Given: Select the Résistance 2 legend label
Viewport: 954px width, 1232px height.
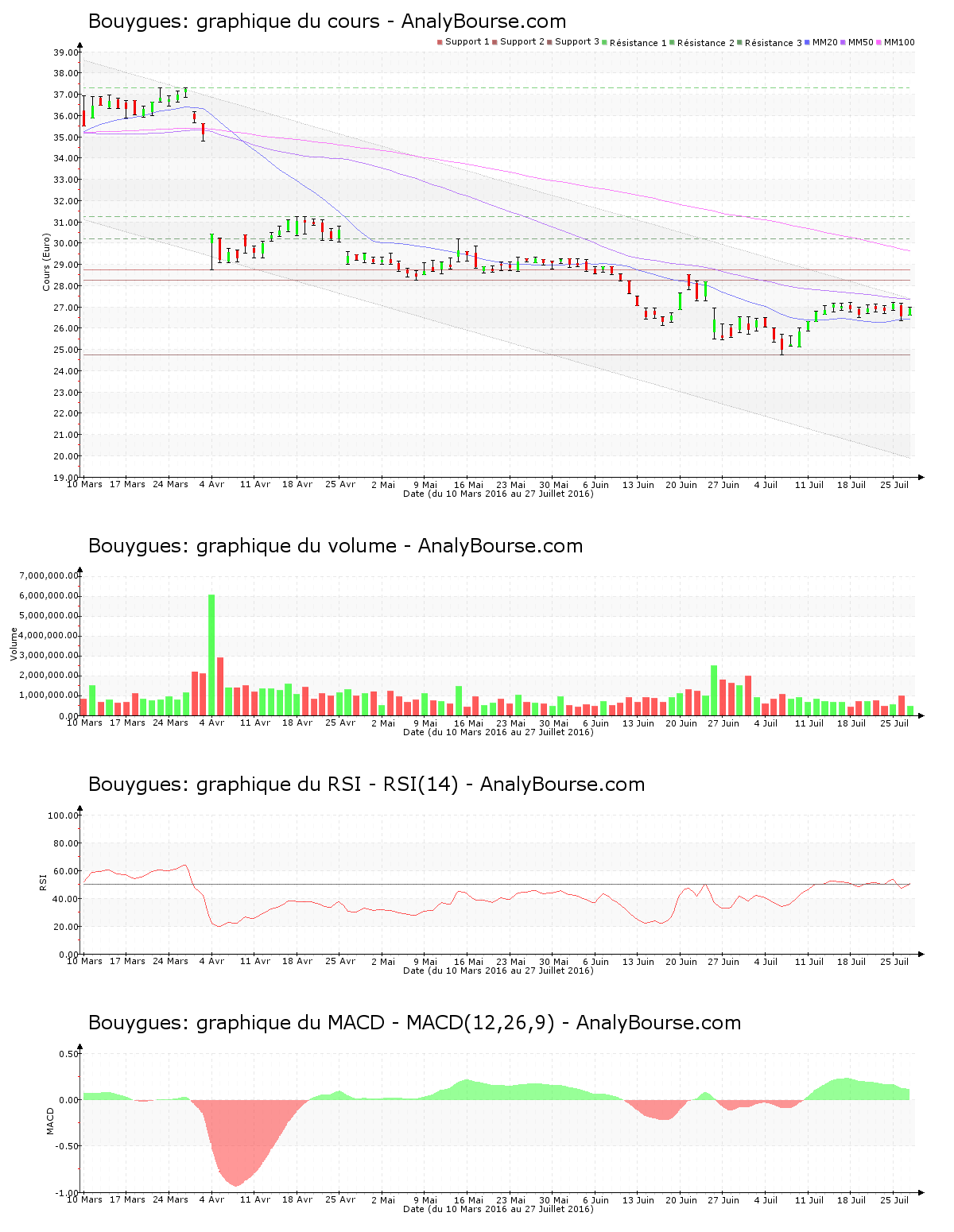Looking at the screenshot, I should (706, 43).
